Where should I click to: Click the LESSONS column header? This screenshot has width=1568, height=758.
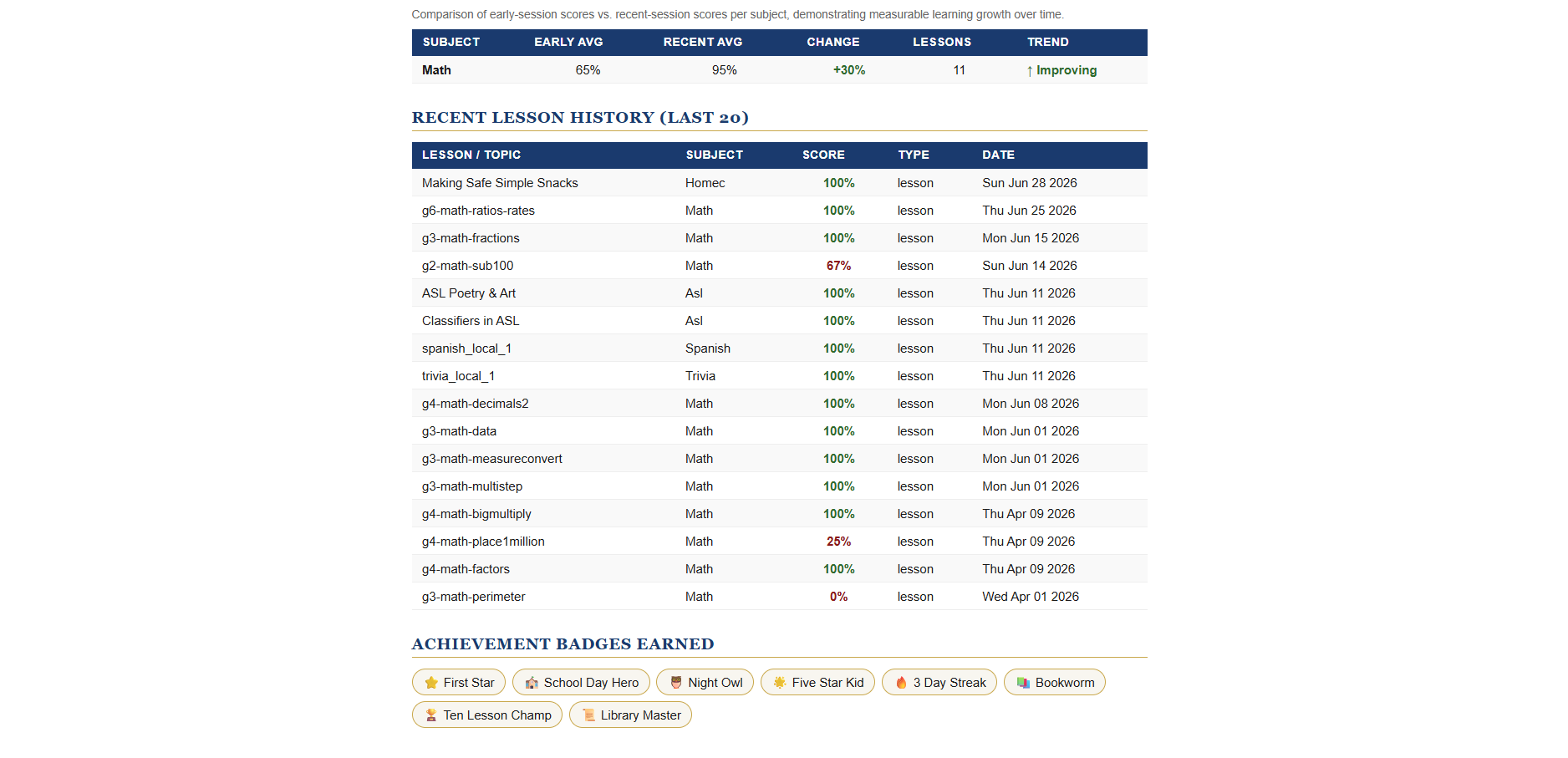click(942, 42)
